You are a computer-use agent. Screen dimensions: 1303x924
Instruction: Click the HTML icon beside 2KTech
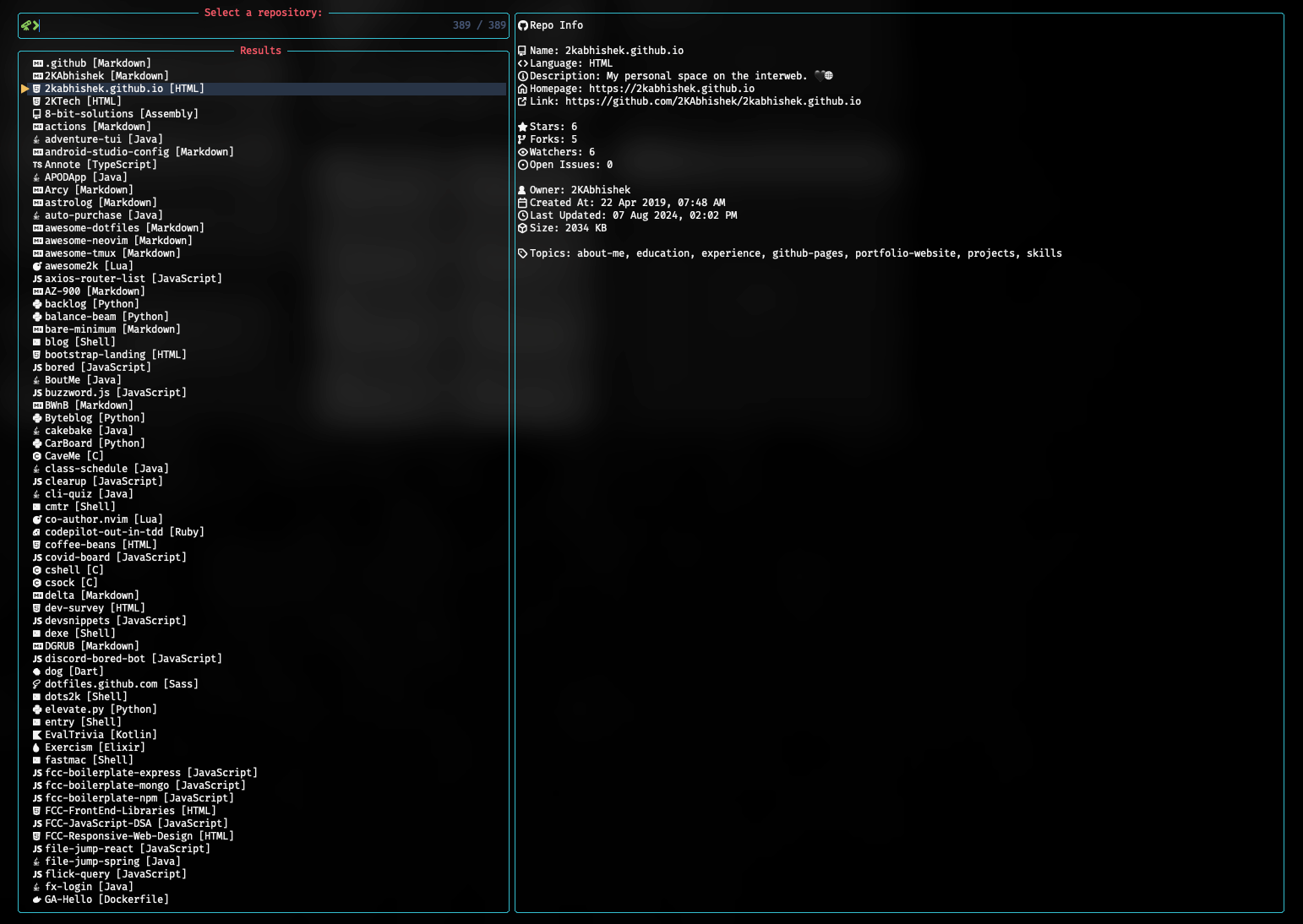tap(37, 101)
